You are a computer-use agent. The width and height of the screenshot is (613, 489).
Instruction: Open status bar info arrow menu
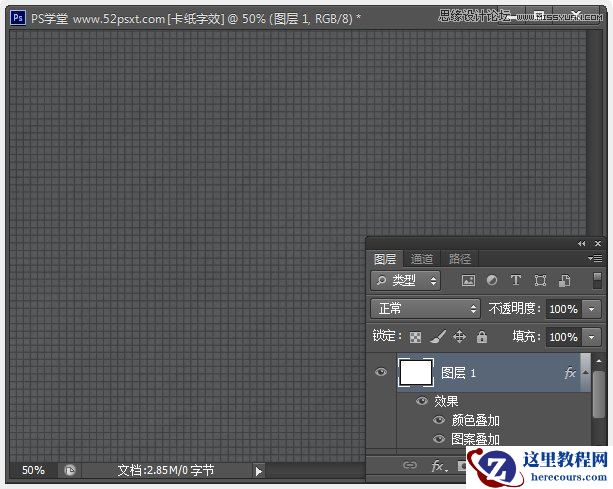[x=258, y=471]
